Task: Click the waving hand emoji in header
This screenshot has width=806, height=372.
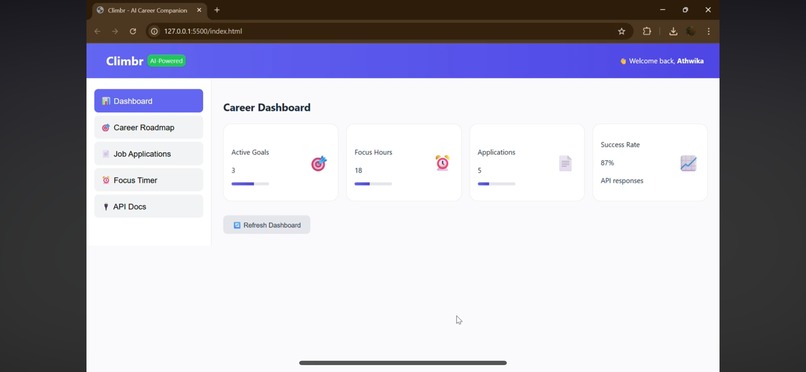Action: pos(623,61)
